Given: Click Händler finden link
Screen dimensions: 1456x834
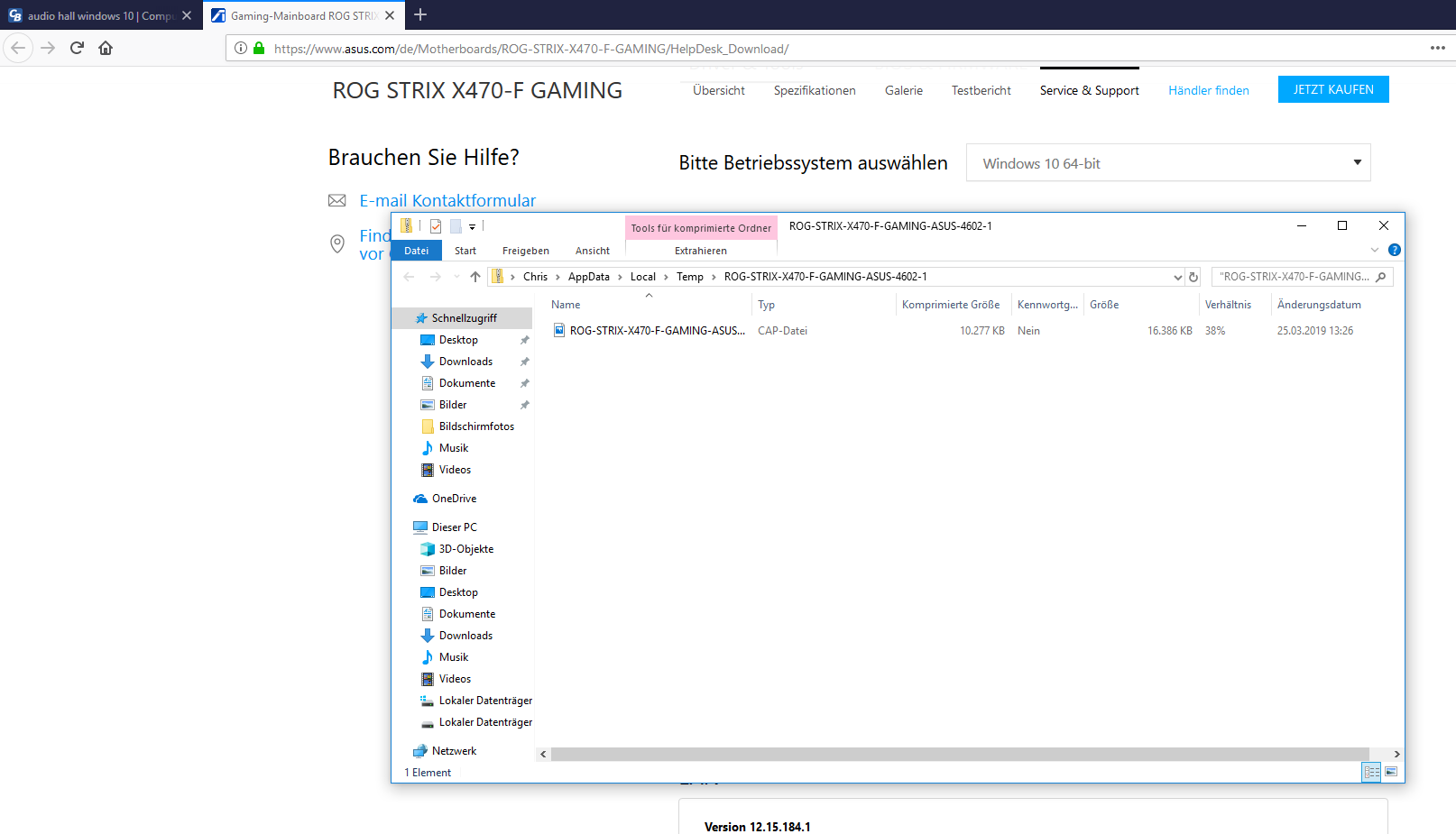Looking at the screenshot, I should pos(1209,90).
